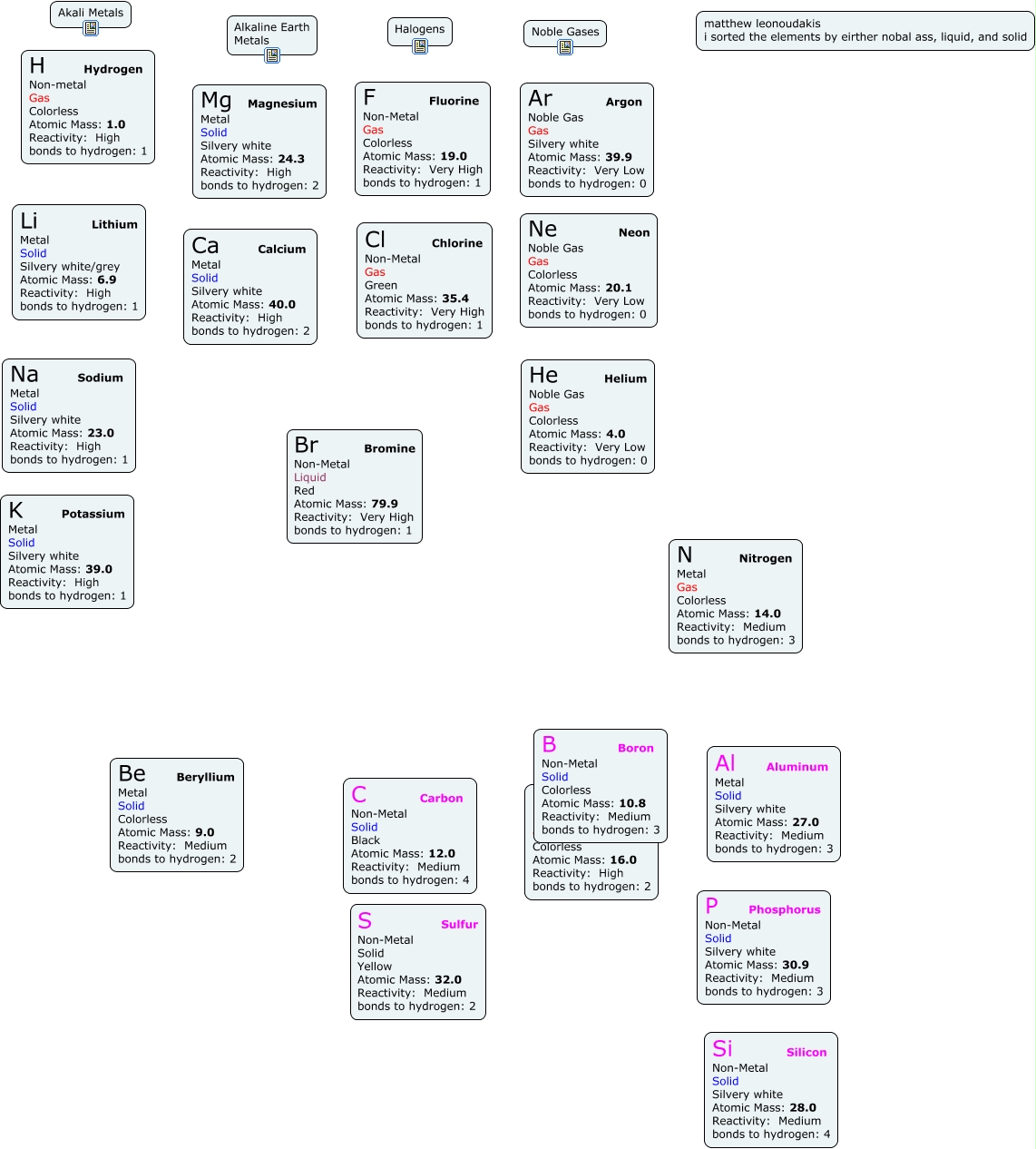The image size is (1036, 1149).
Task: Select the Carbon element card
Action: (x=410, y=836)
